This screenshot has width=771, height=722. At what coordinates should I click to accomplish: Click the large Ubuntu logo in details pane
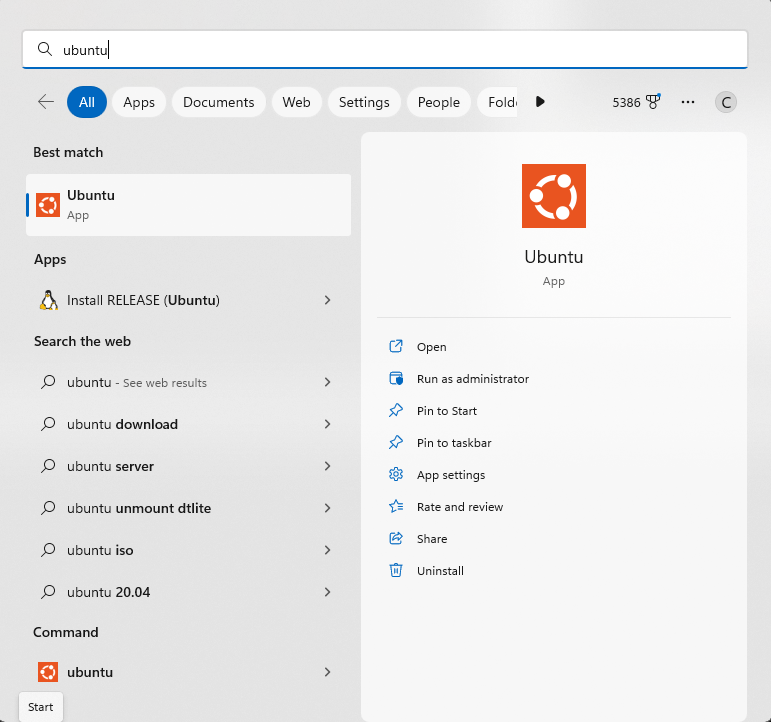554,196
